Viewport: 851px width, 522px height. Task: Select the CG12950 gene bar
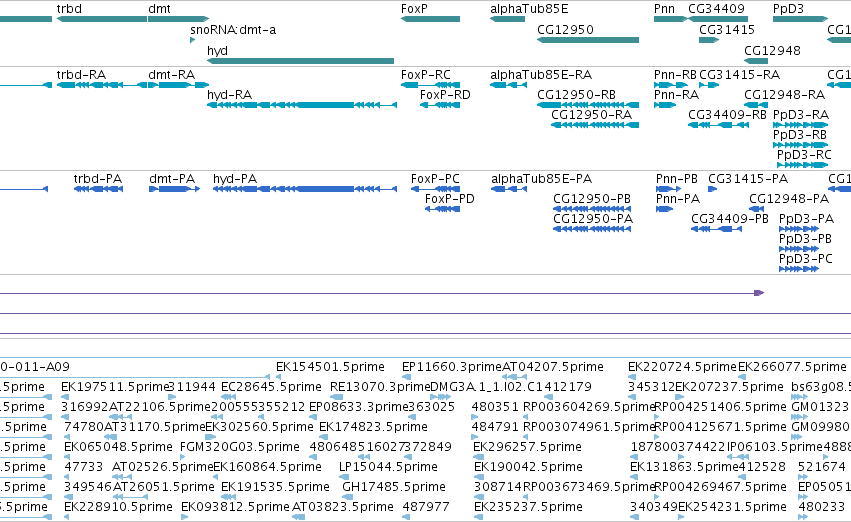(588, 40)
